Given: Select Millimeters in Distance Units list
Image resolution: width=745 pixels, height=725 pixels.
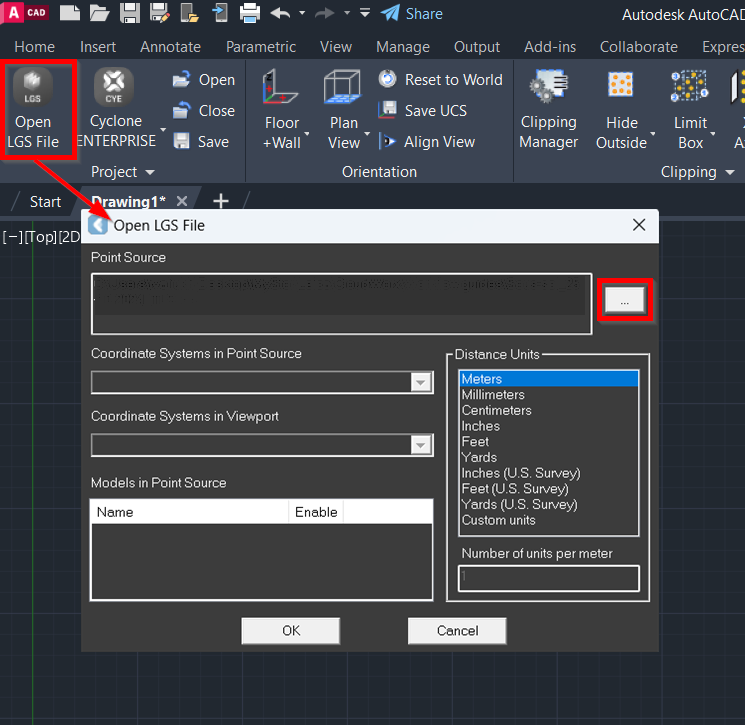Looking at the screenshot, I should pyautogui.click(x=493, y=395).
